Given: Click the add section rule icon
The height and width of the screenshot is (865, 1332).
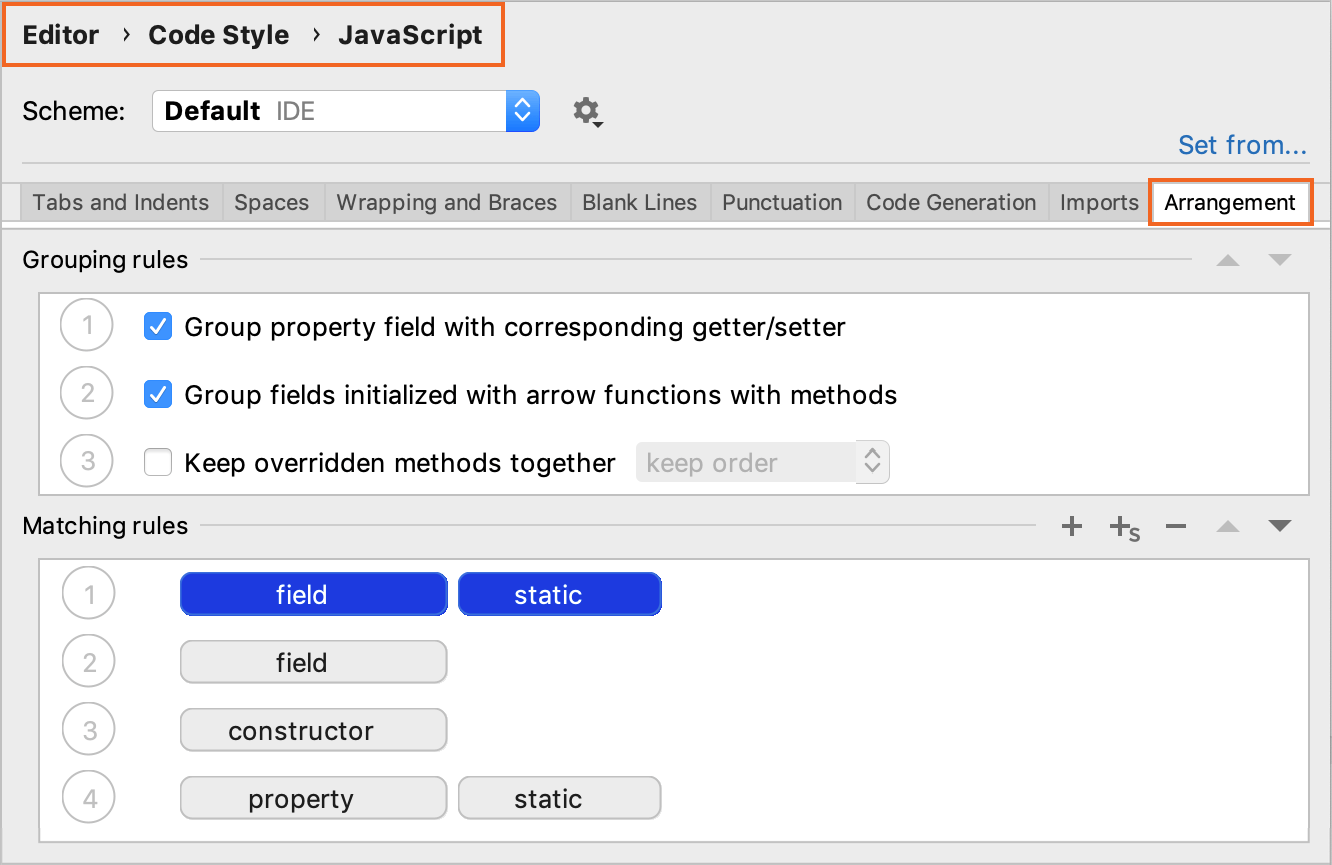Looking at the screenshot, I should point(1123,526).
